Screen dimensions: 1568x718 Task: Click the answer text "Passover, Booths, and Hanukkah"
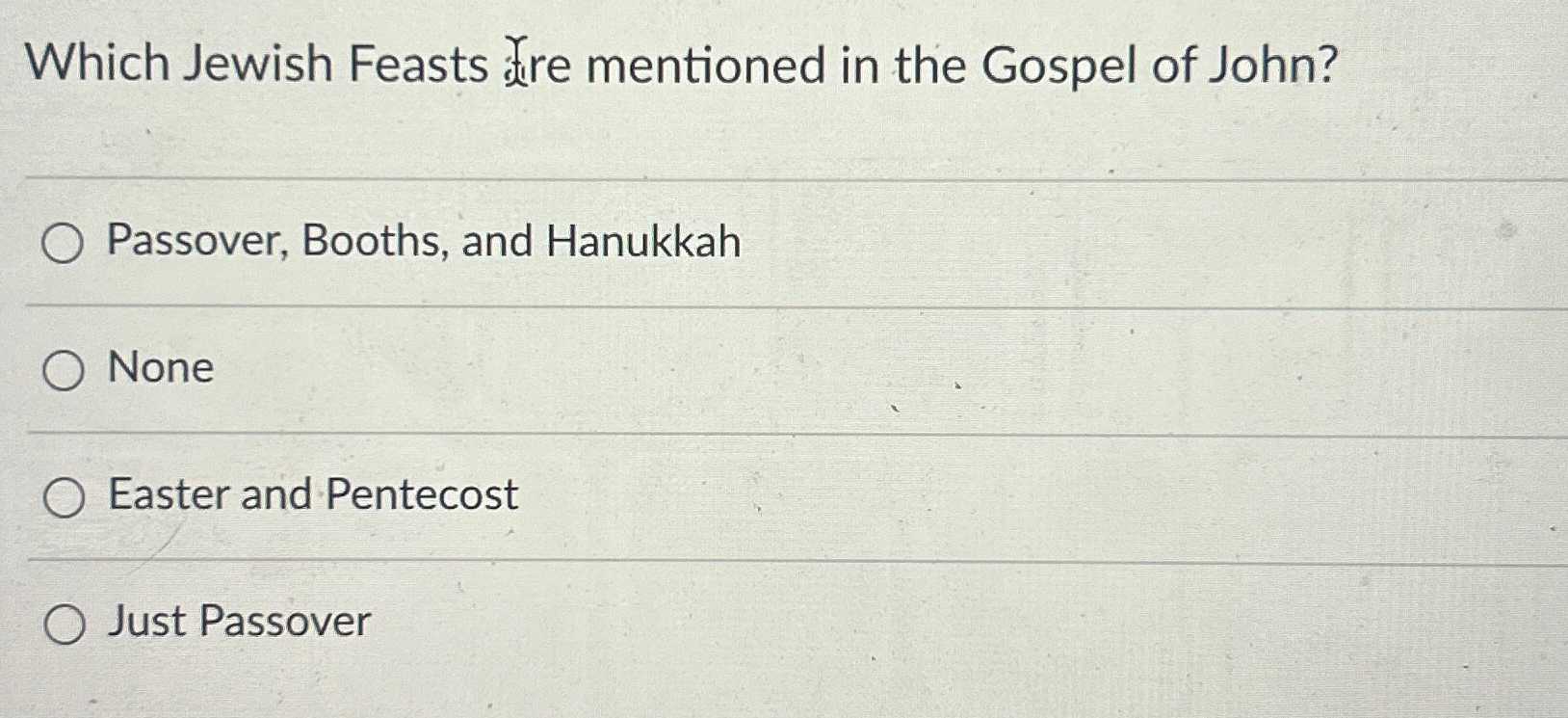point(424,244)
